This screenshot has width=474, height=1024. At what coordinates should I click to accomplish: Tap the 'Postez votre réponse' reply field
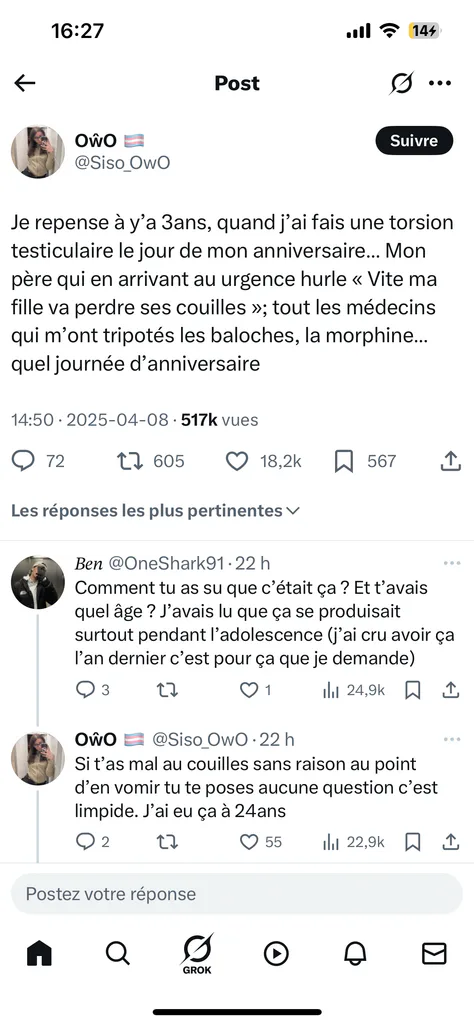click(236, 893)
